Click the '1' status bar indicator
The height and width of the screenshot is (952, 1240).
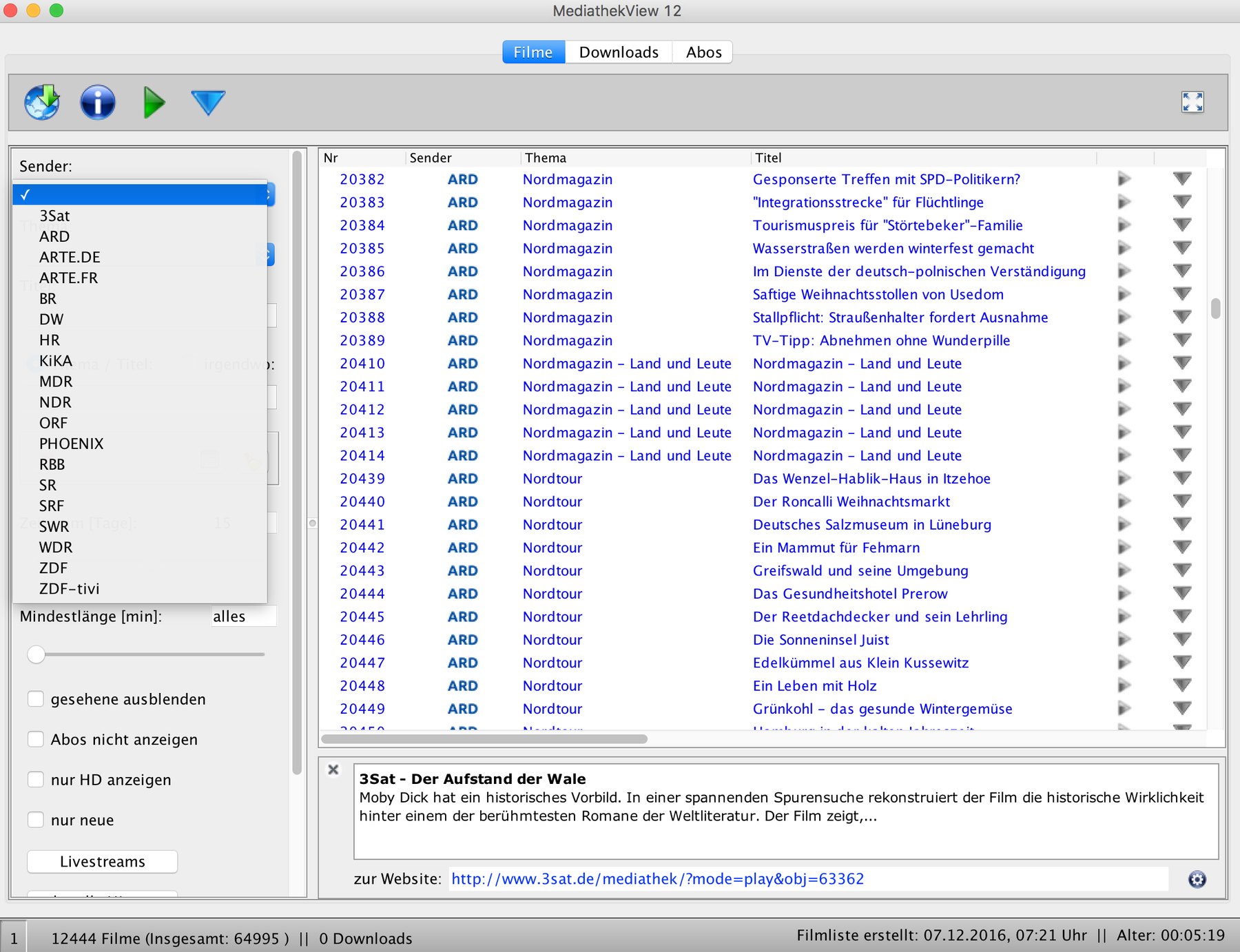(14, 938)
